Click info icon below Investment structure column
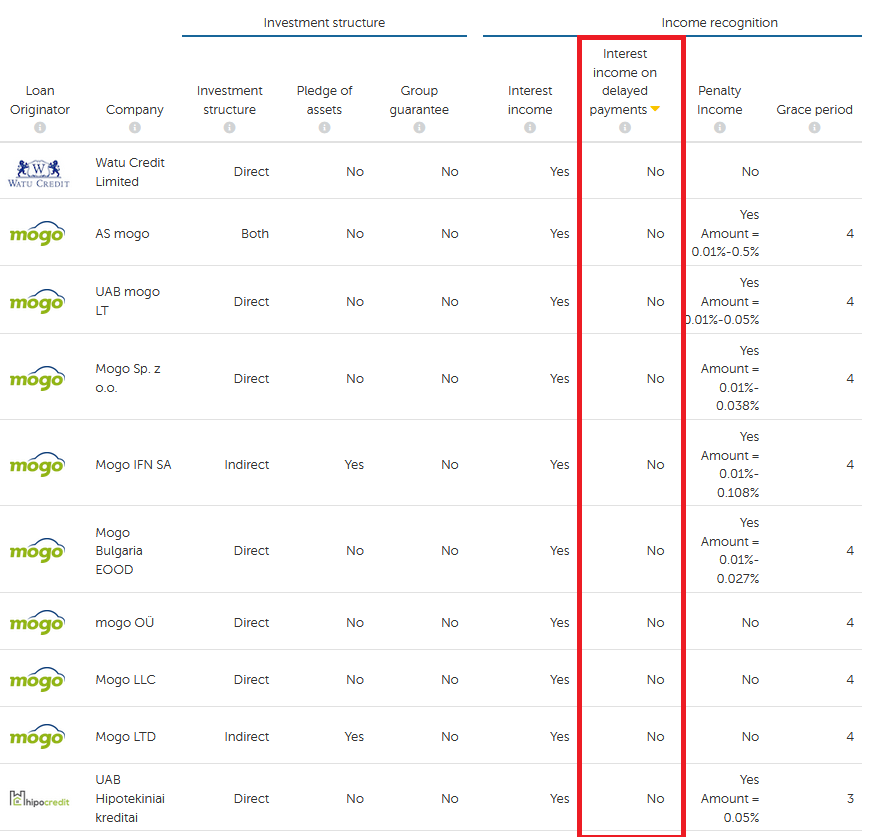Viewport: 878px width, 837px height. [229, 128]
